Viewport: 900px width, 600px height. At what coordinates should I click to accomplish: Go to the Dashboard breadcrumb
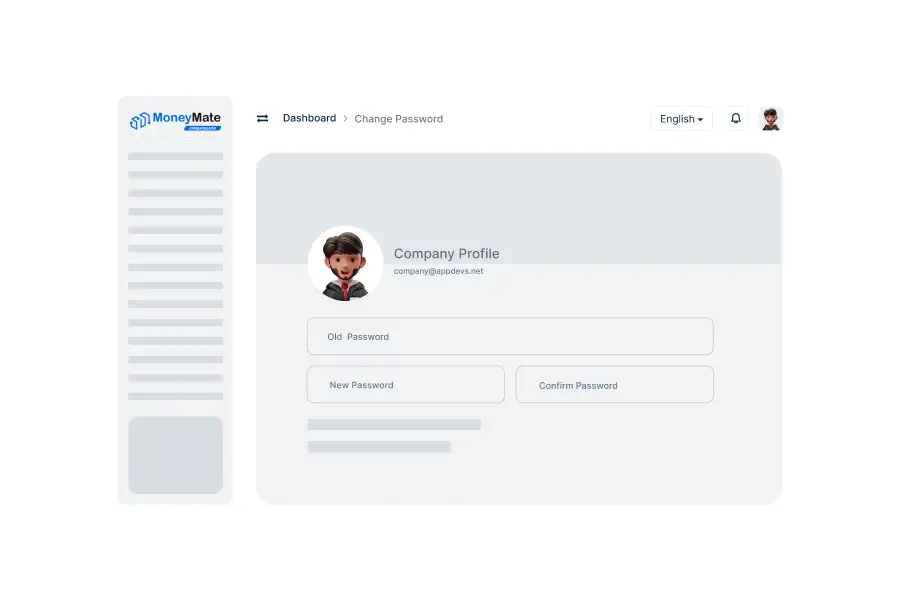(x=309, y=118)
